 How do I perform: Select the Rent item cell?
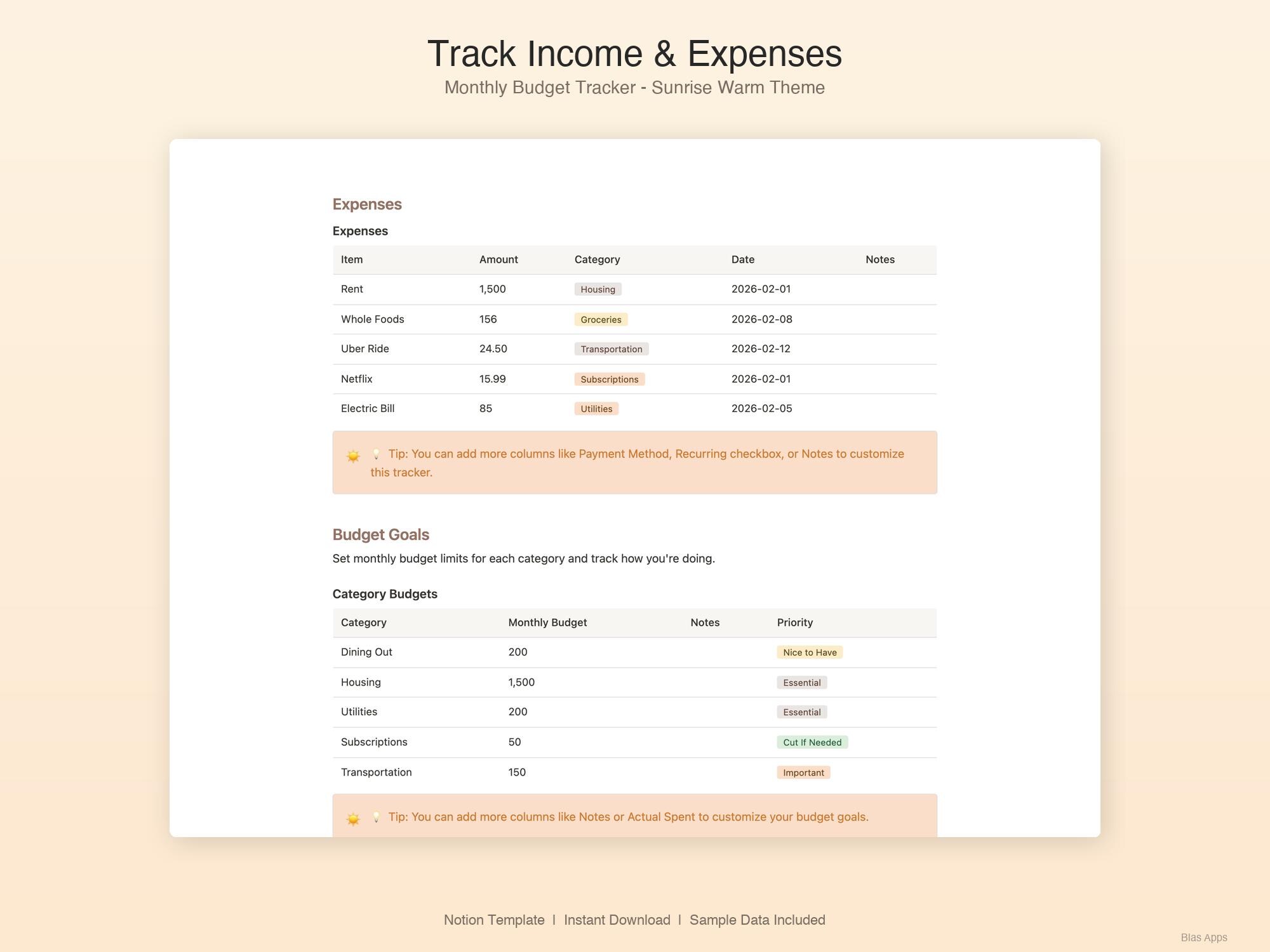click(352, 289)
